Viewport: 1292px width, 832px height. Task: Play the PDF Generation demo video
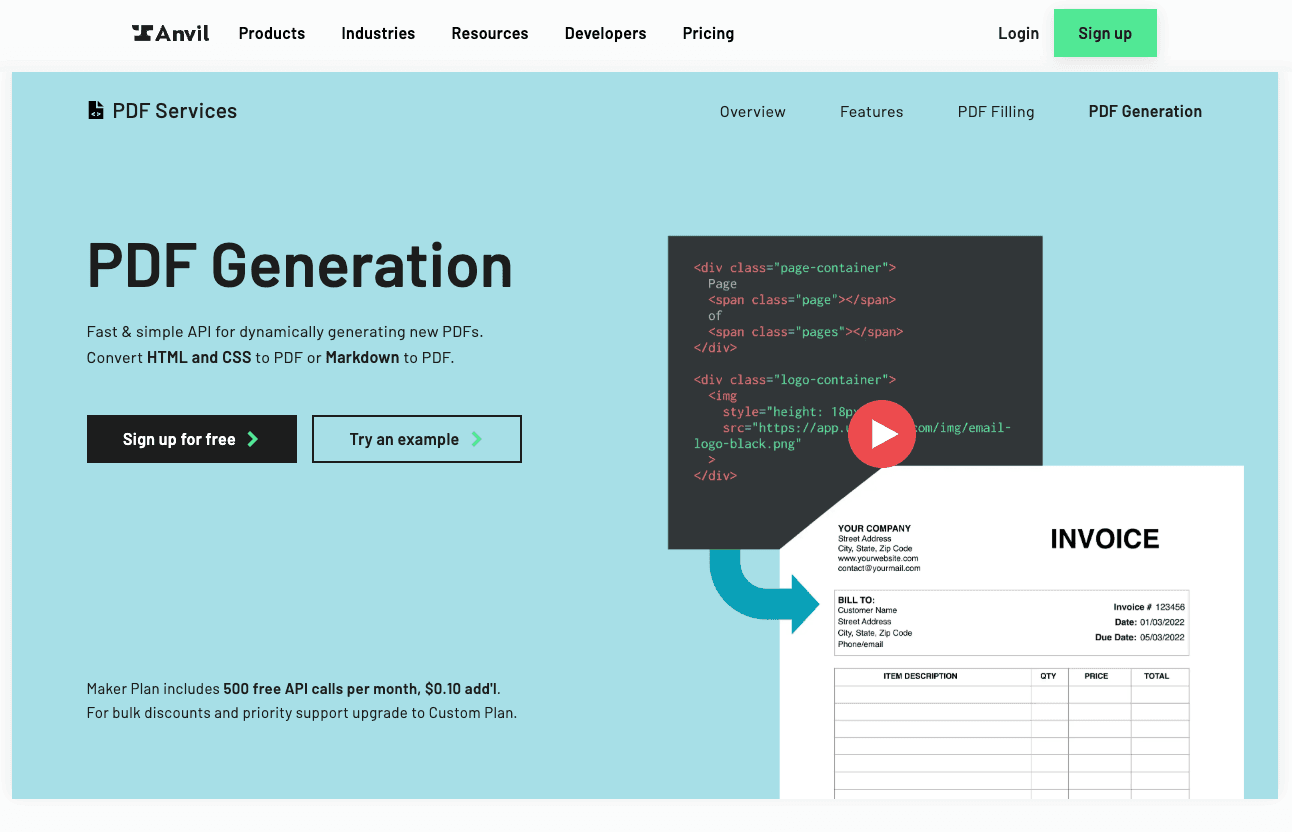tap(882, 433)
